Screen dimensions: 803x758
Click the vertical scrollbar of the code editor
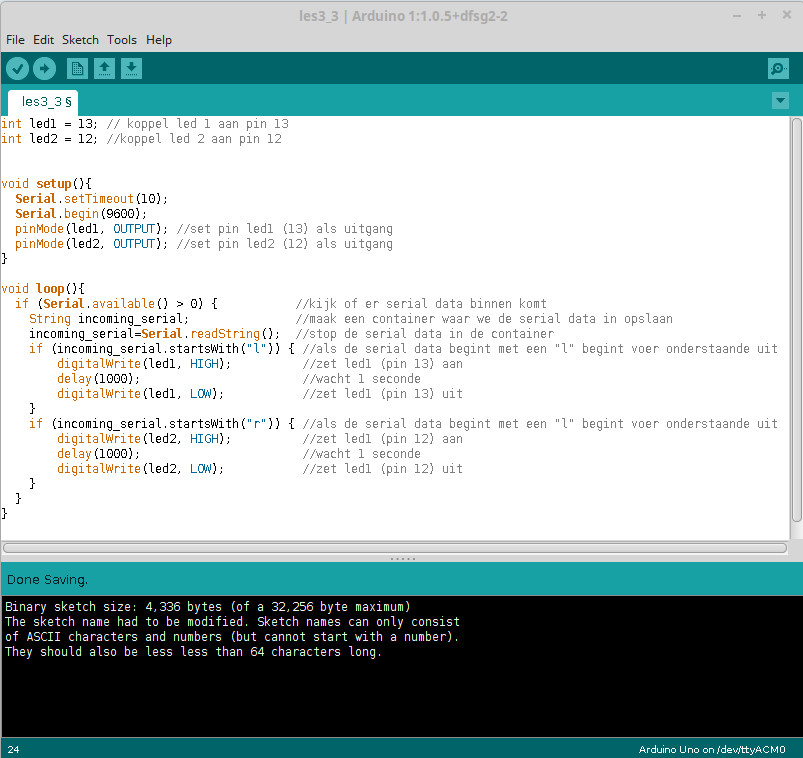tap(797, 320)
